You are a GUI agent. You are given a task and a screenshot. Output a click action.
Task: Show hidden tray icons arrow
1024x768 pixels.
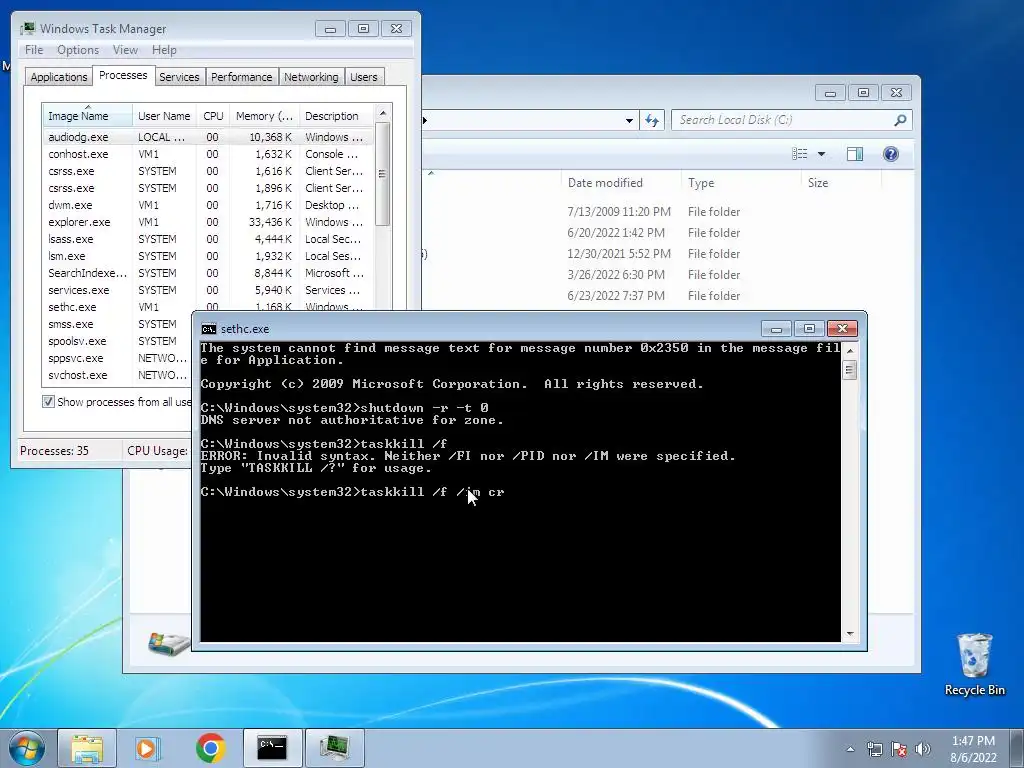tap(850, 749)
